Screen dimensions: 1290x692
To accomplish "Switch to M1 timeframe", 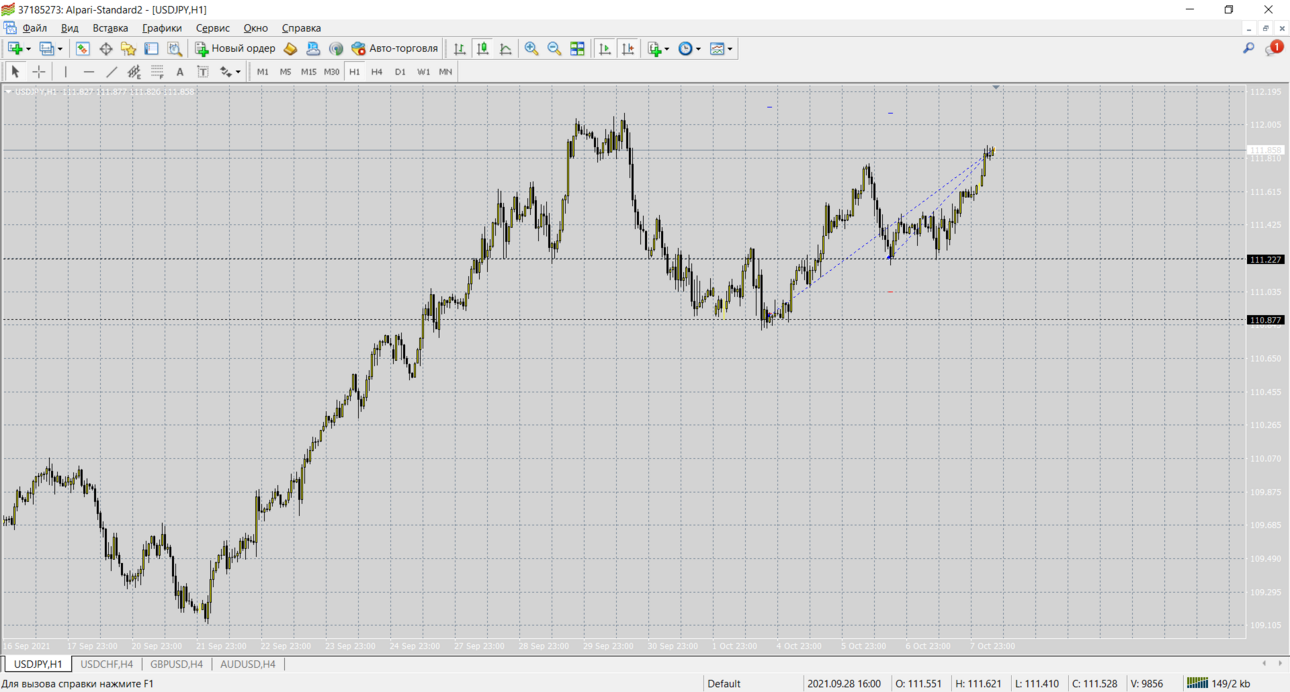I will pyautogui.click(x=263, y=72).
